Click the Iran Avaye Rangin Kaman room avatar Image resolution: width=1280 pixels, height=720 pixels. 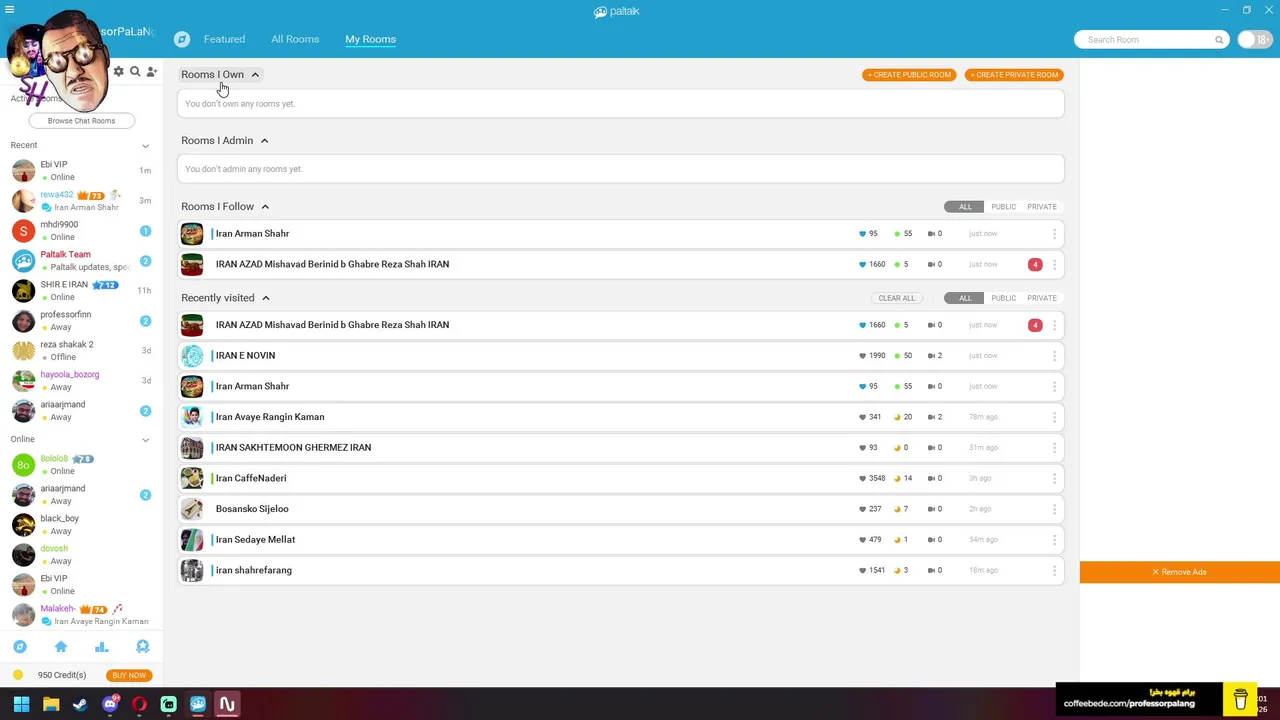pyautogui.click(x=192, y=417)
